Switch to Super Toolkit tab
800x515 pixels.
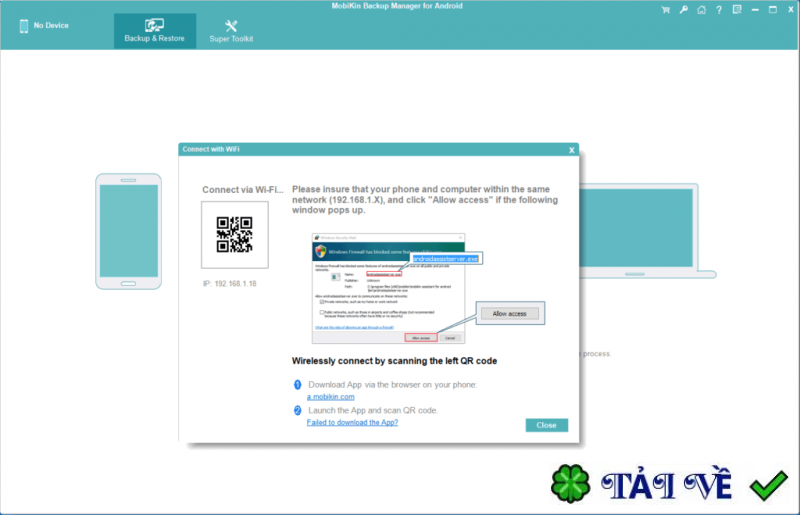click(231, 31)
